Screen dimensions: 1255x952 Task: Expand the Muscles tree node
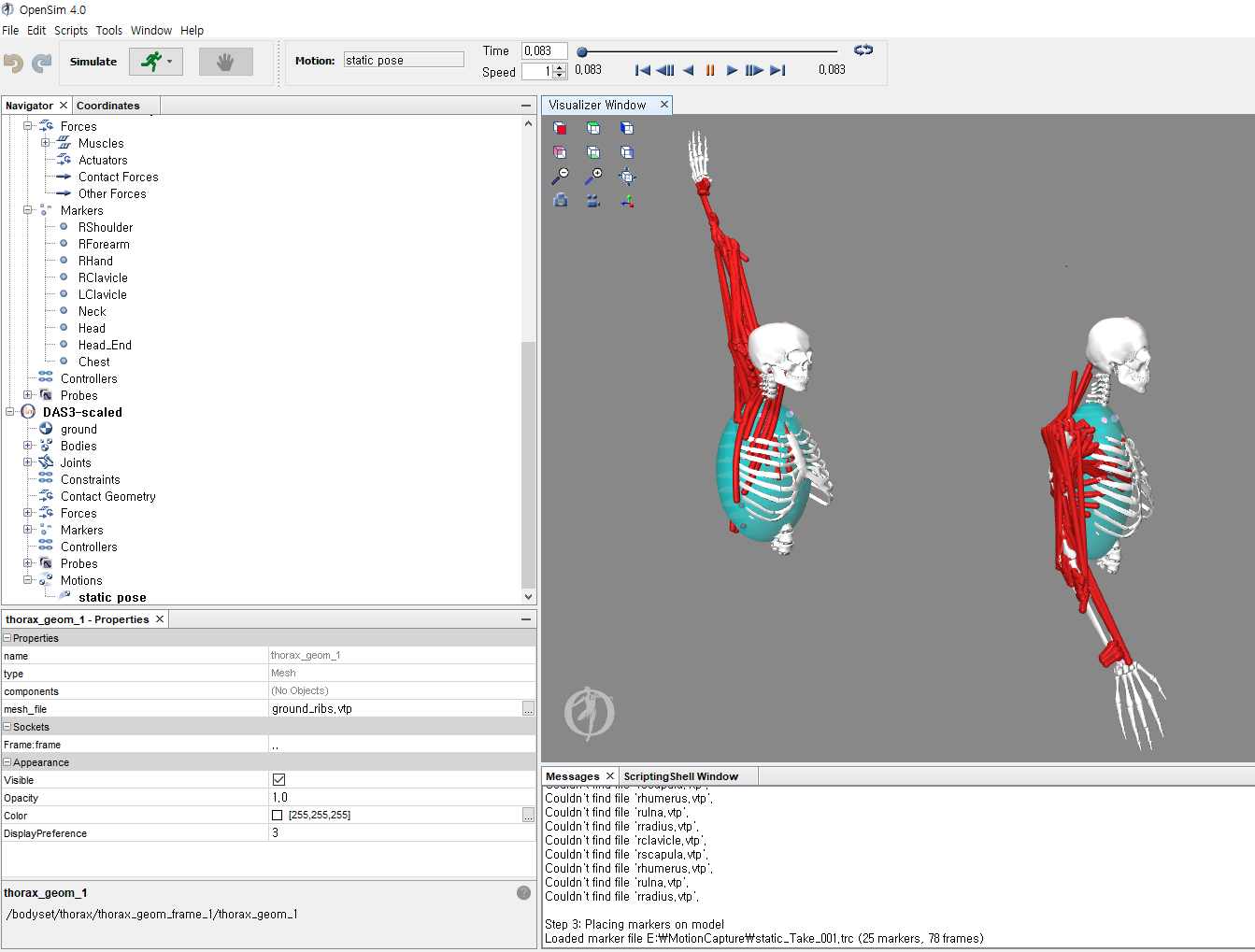(45, 143)
